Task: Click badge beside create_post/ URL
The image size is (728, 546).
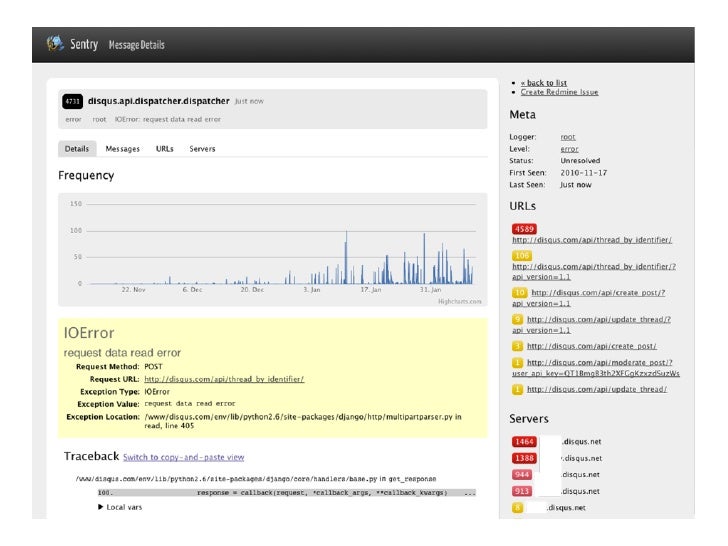Action: (518, 346)
